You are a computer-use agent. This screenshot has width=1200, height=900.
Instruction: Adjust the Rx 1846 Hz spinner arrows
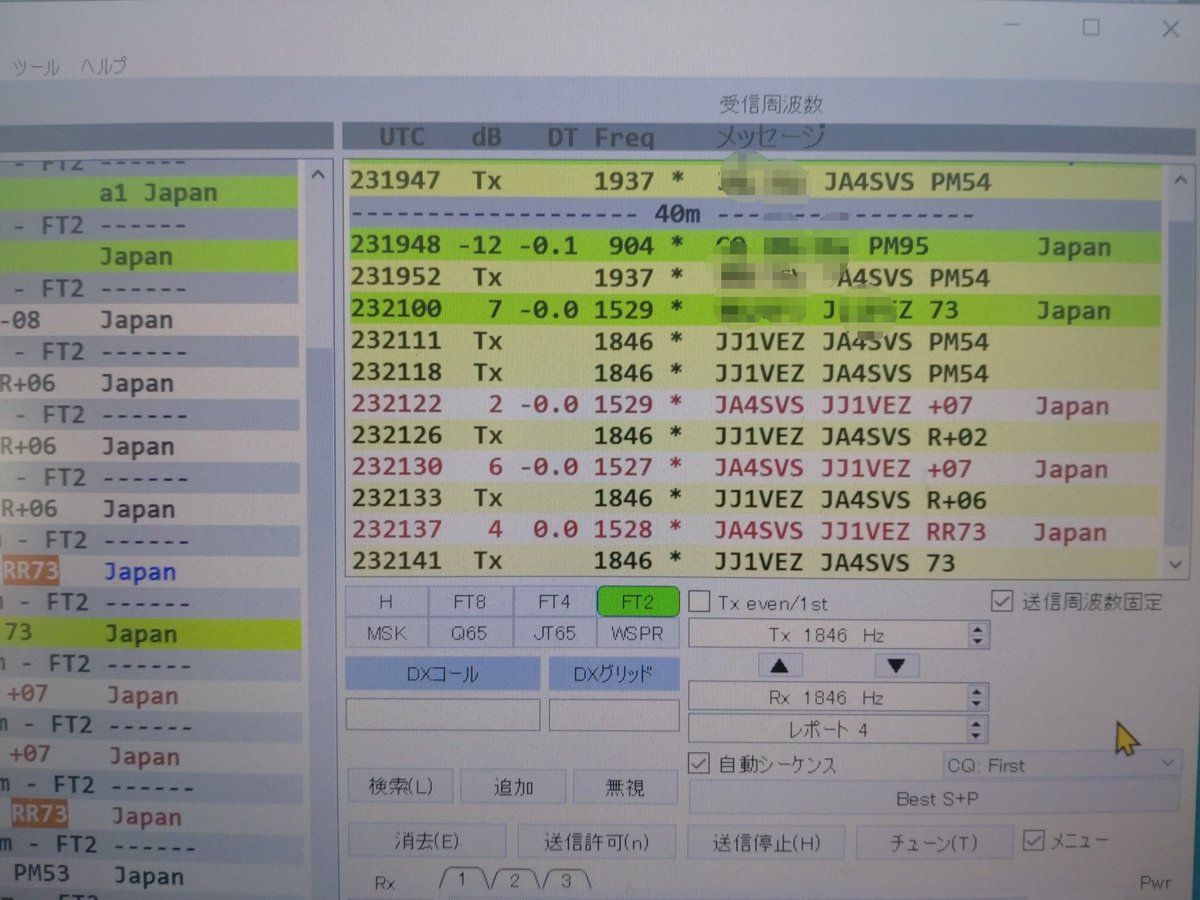[x=978, y=697]
